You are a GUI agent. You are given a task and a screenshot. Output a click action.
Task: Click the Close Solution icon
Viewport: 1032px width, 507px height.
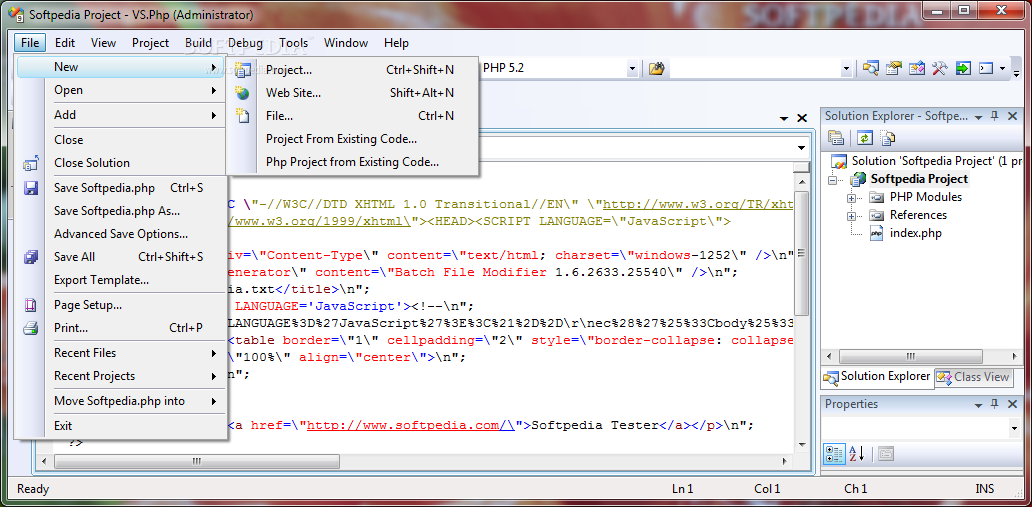tap(30, 163)
